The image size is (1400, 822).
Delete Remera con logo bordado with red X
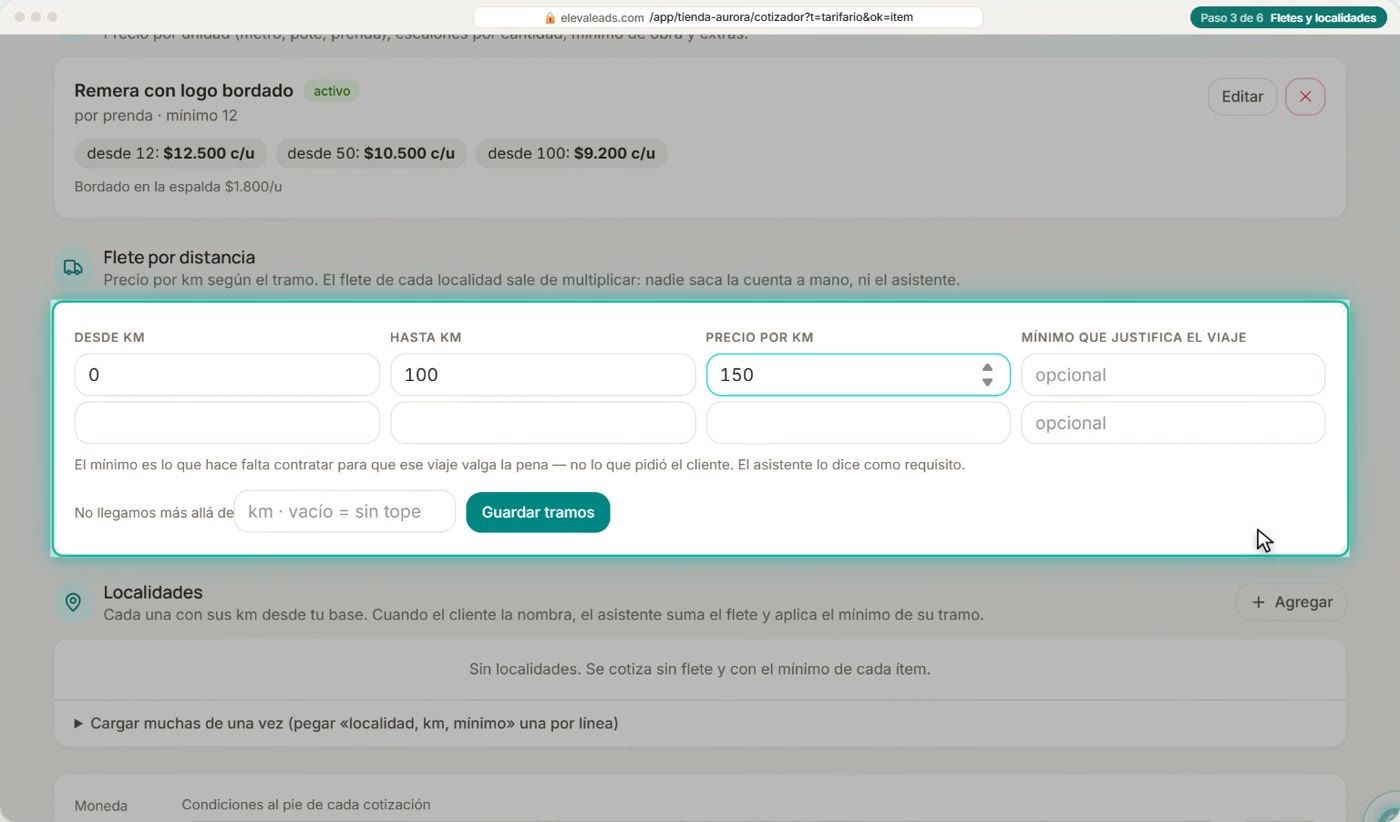1305,97
